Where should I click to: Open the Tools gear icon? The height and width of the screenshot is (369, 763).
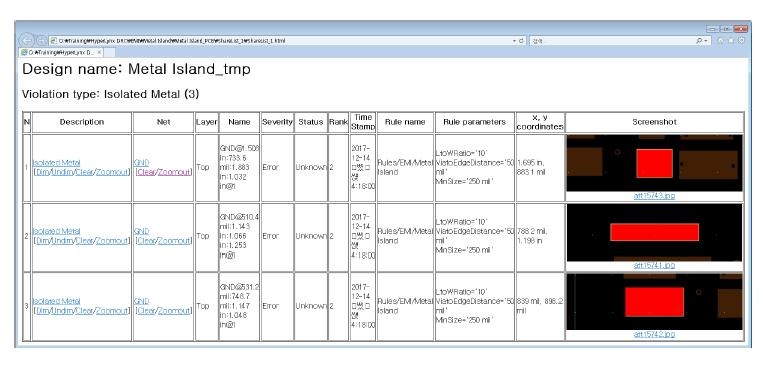tap(741, 41)
